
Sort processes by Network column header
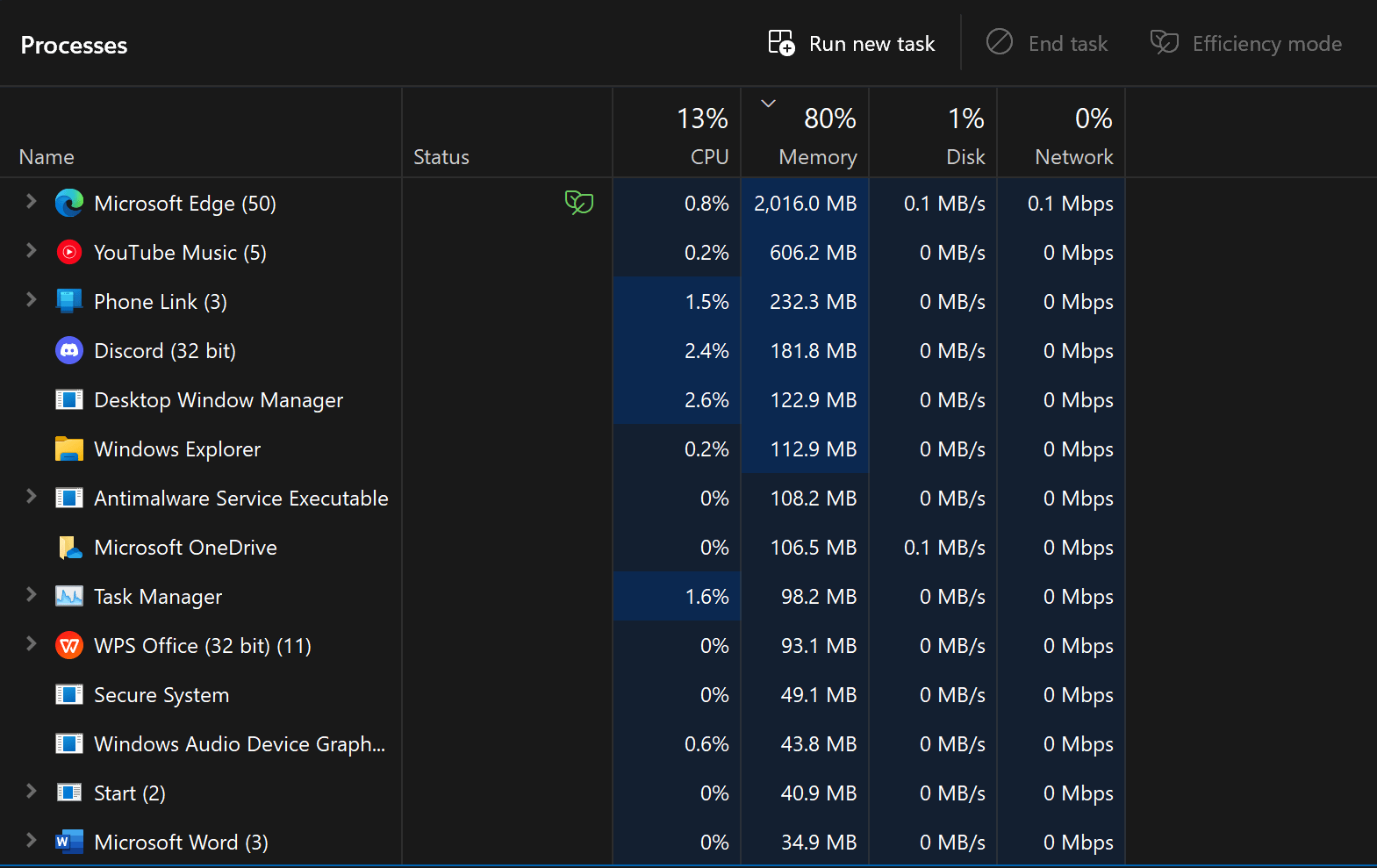point(1061,133)
